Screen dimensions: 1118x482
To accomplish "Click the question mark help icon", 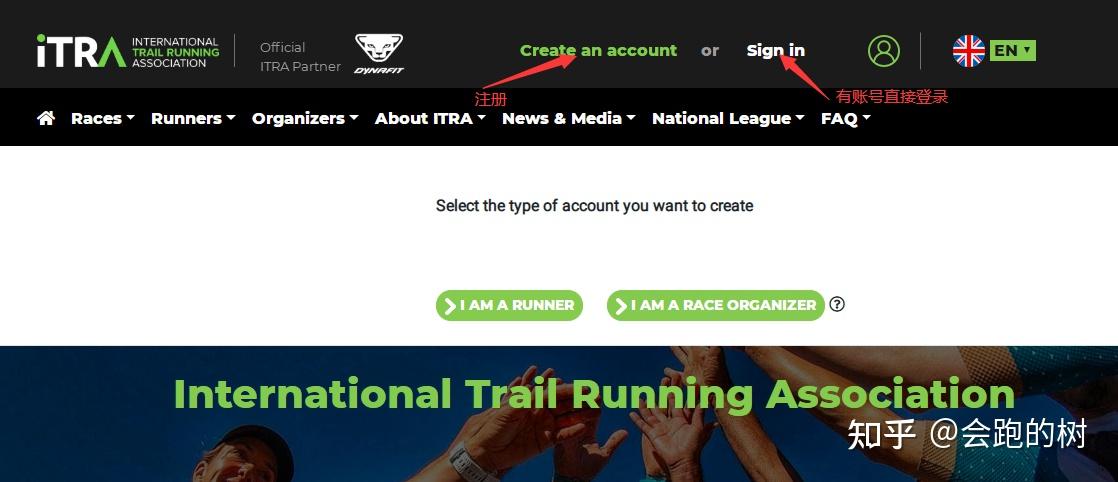I will coord(837,304).
